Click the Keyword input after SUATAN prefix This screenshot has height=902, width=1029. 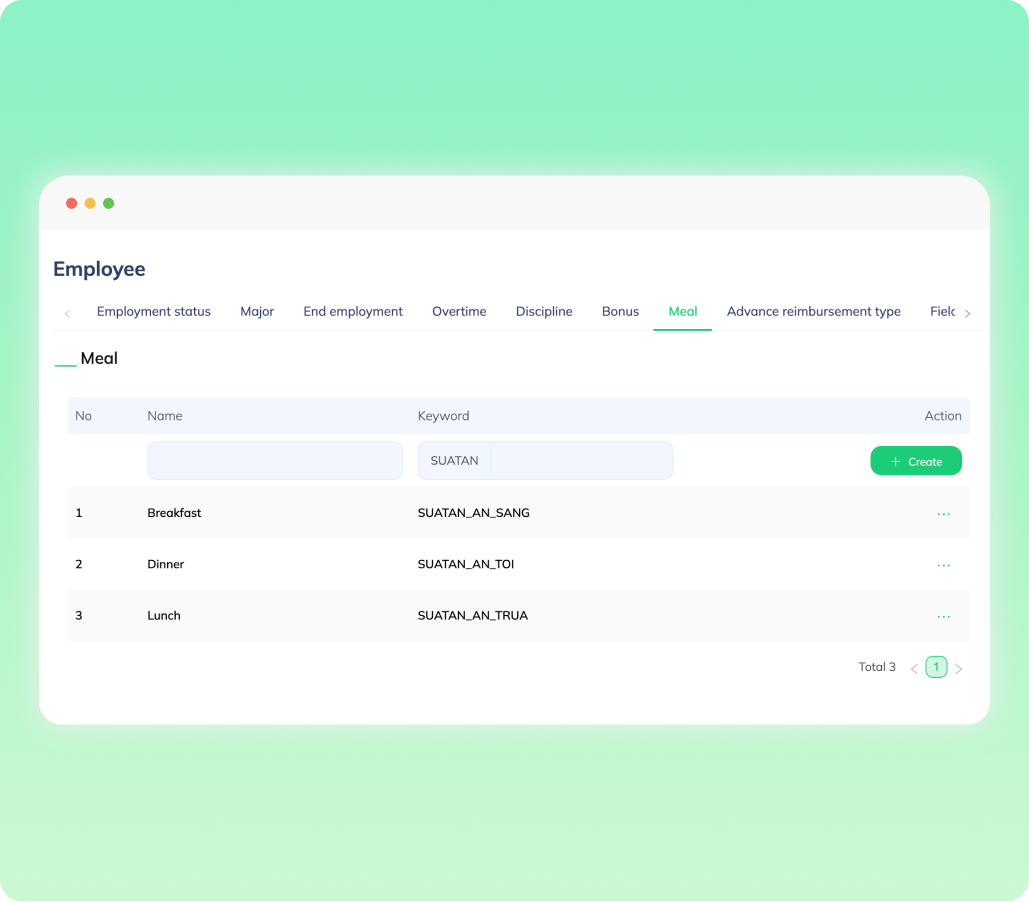(x=581, y=461)
